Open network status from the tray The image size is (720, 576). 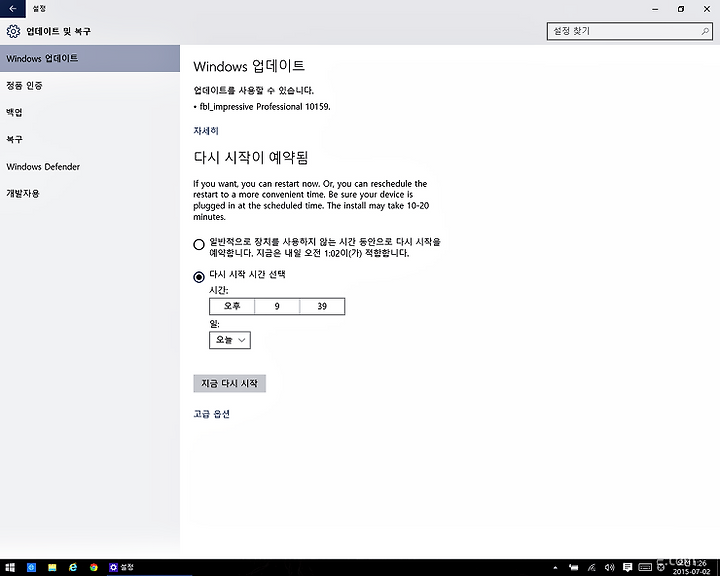(591, 568)
